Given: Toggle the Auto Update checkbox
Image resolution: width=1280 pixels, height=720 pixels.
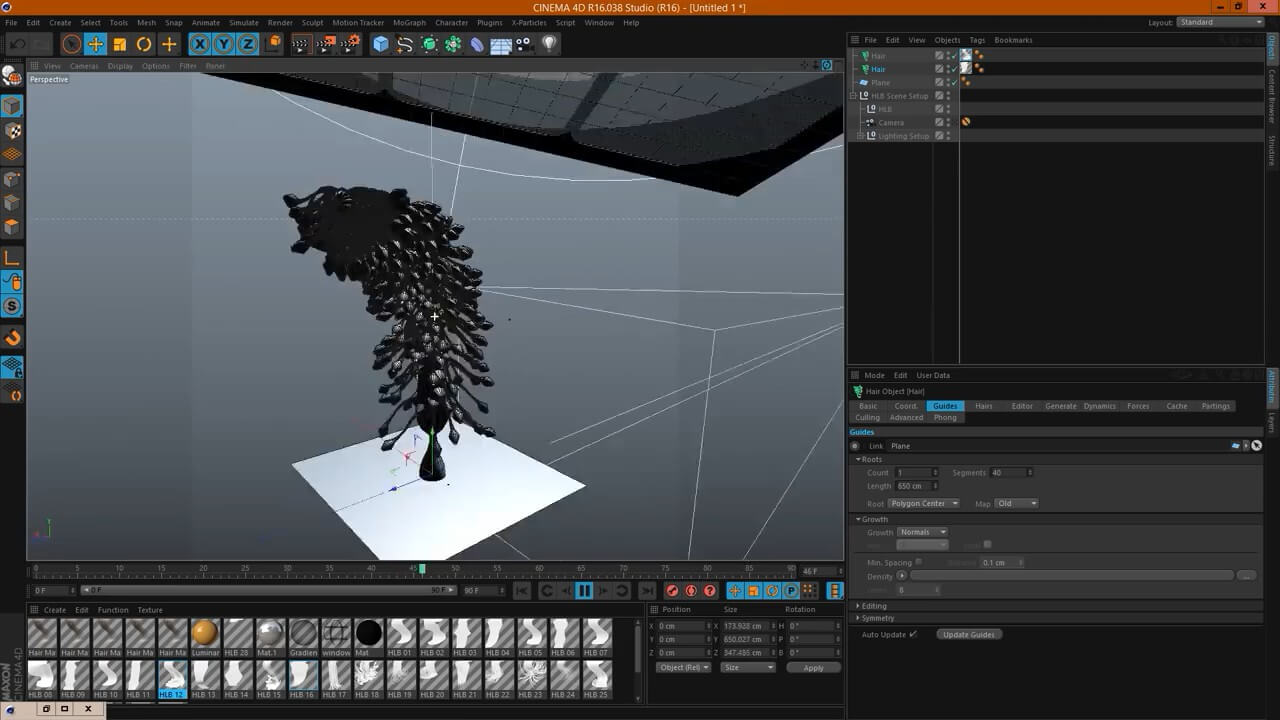Looking at the screenshot, I should pos(913,634).
